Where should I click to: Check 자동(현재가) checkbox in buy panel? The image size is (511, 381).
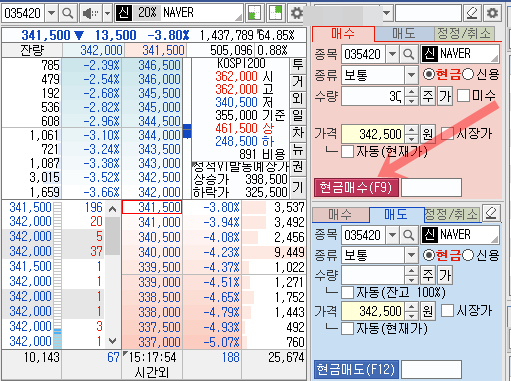(348, 152)
